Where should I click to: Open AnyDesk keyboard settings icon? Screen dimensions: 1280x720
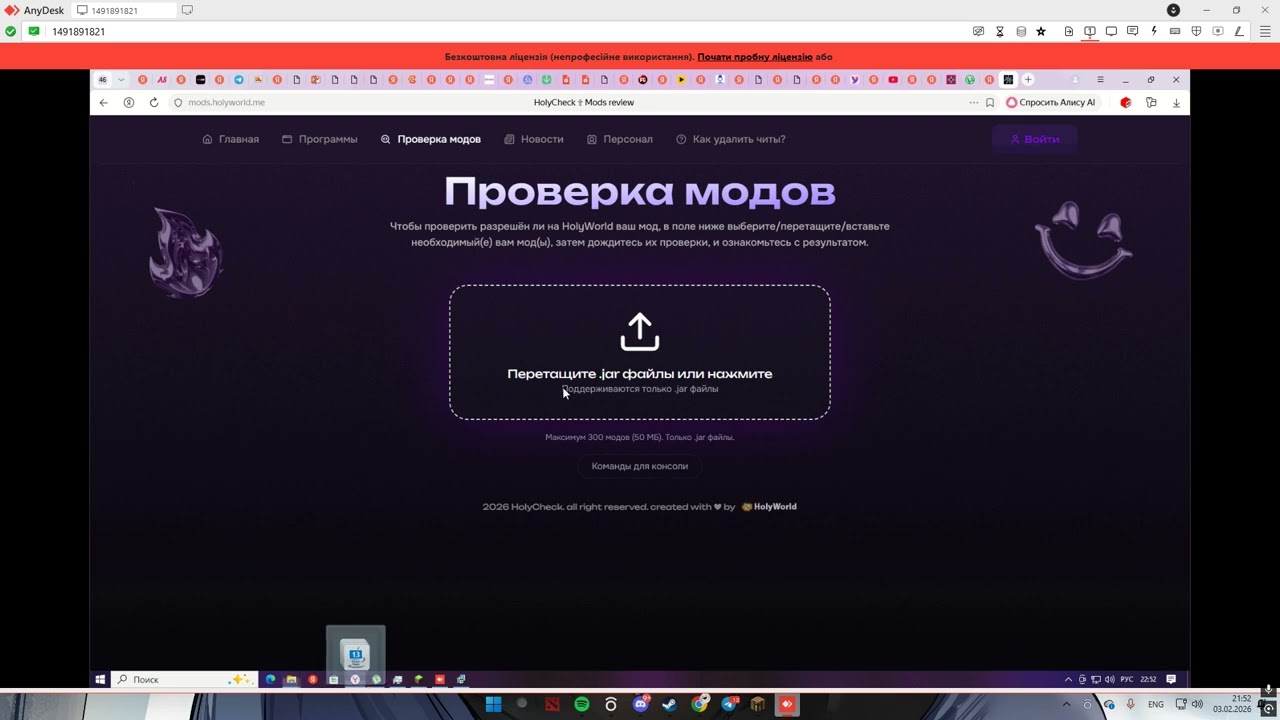click(x=1175, y=31)
